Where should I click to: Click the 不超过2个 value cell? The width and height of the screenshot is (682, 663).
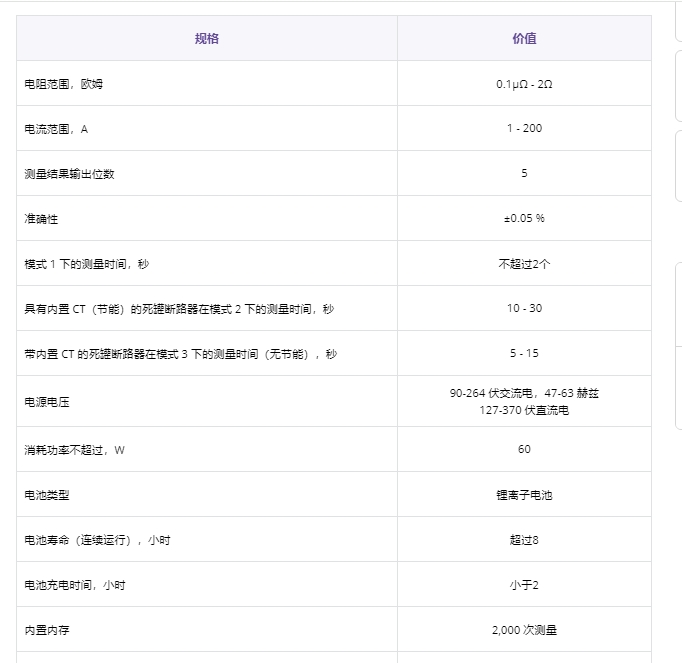524,264
